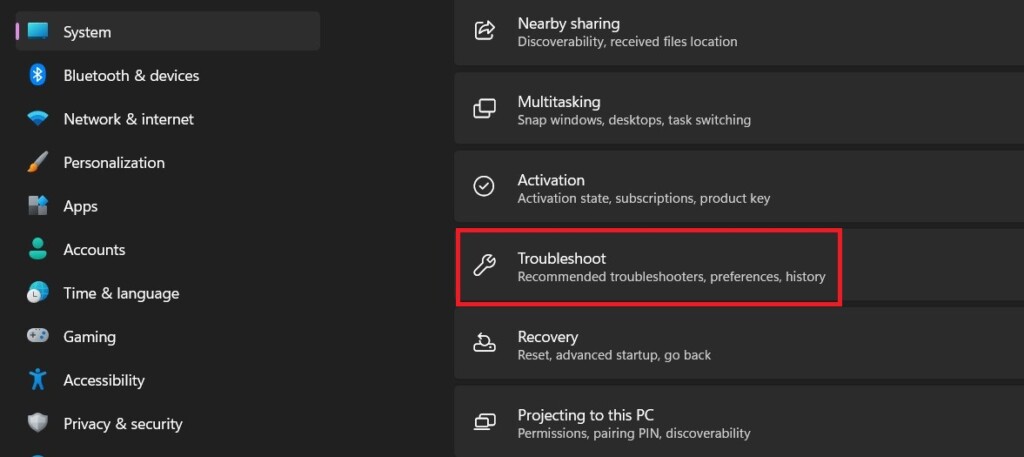Select Personalization in the sidebar
Image resolution: width=1024 pixels, height=457 pixels.
pos(114,162)
